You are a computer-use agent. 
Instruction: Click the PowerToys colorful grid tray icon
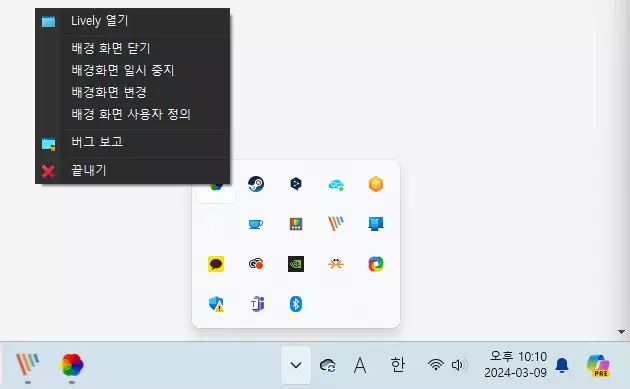pos(296,224)
